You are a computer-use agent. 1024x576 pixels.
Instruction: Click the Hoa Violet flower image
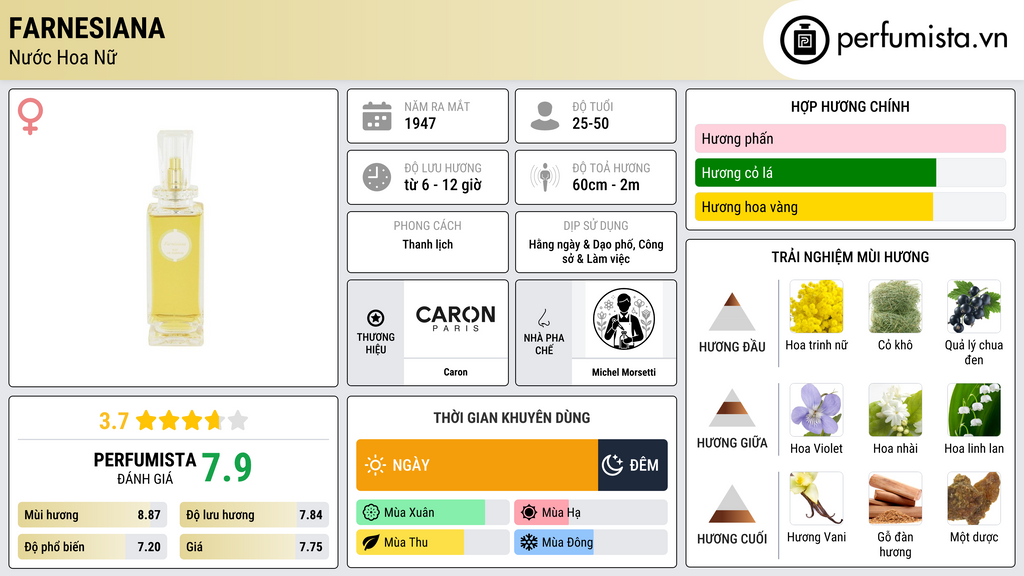816,410
